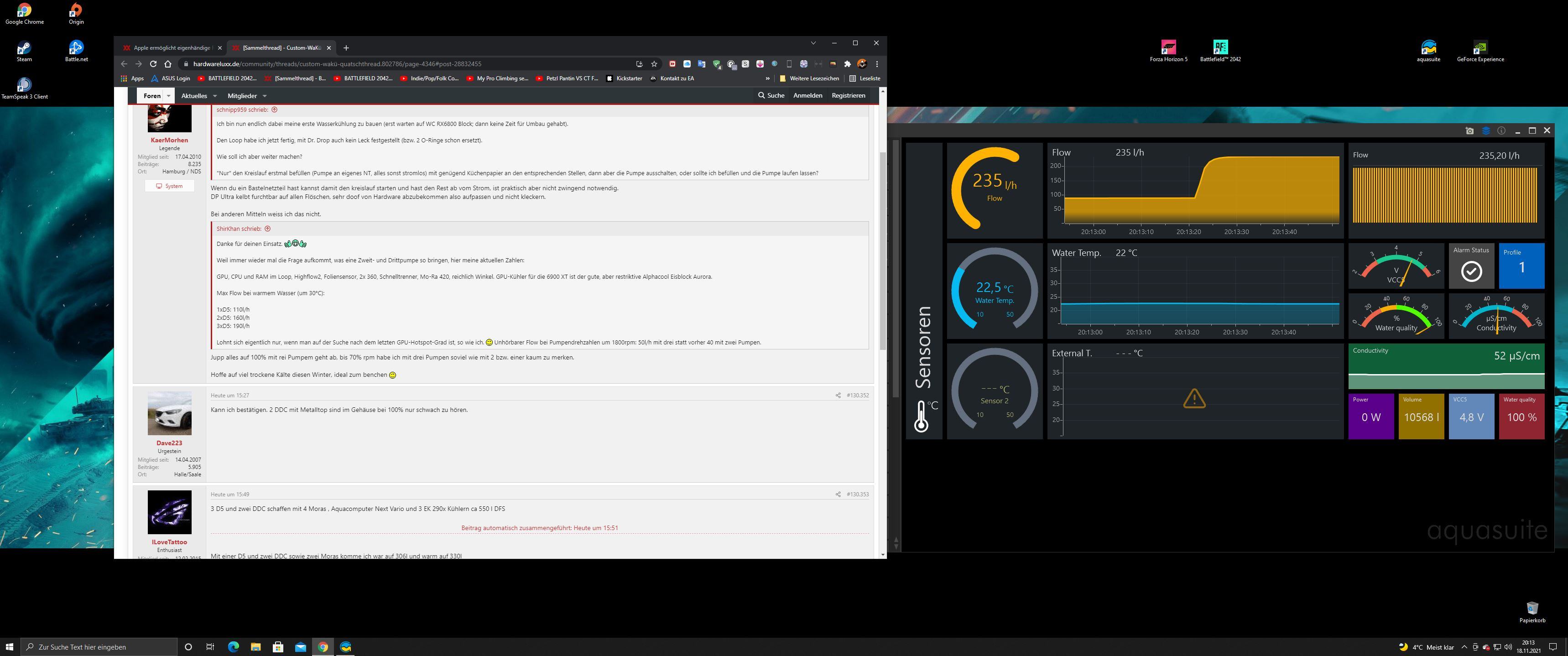Reload the page in Chrome
Image resolution: width=1568 pixels, height=656 pixels.
[153, 64]
